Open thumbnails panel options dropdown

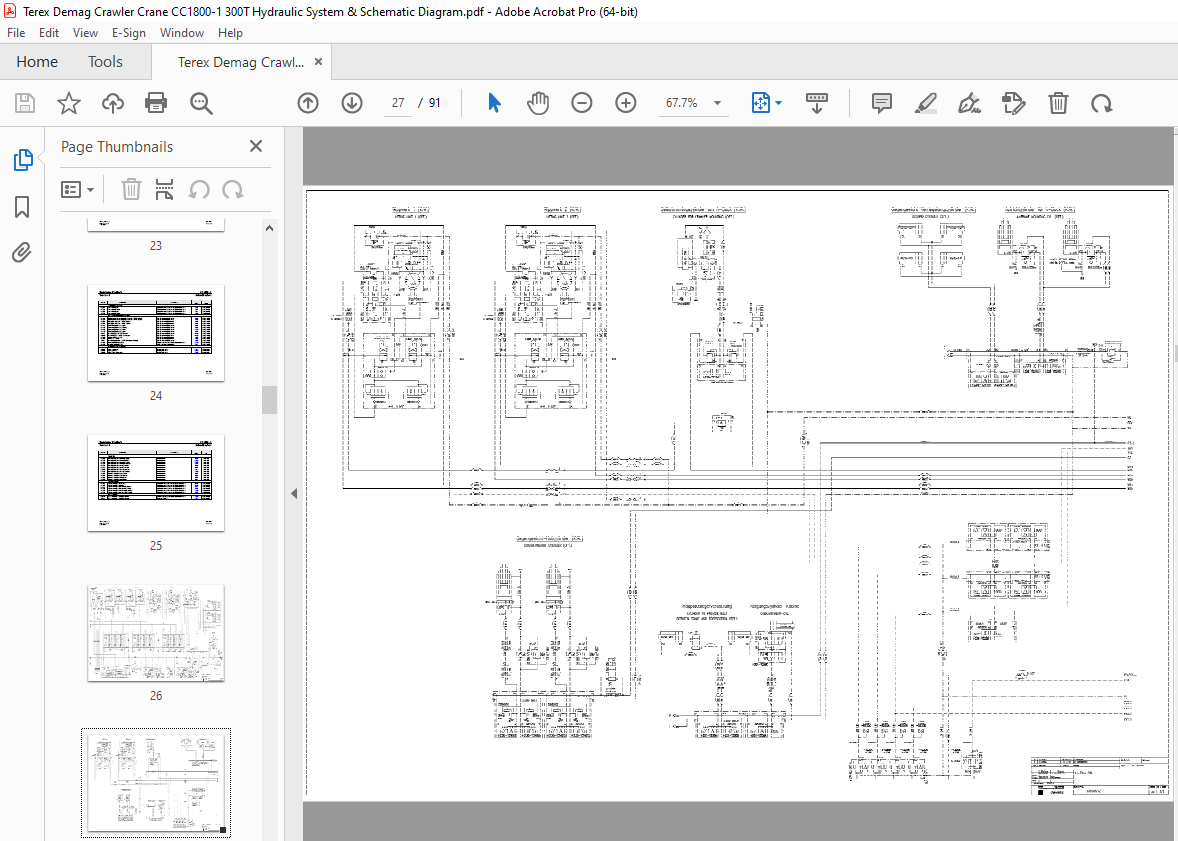pos(77,189)
